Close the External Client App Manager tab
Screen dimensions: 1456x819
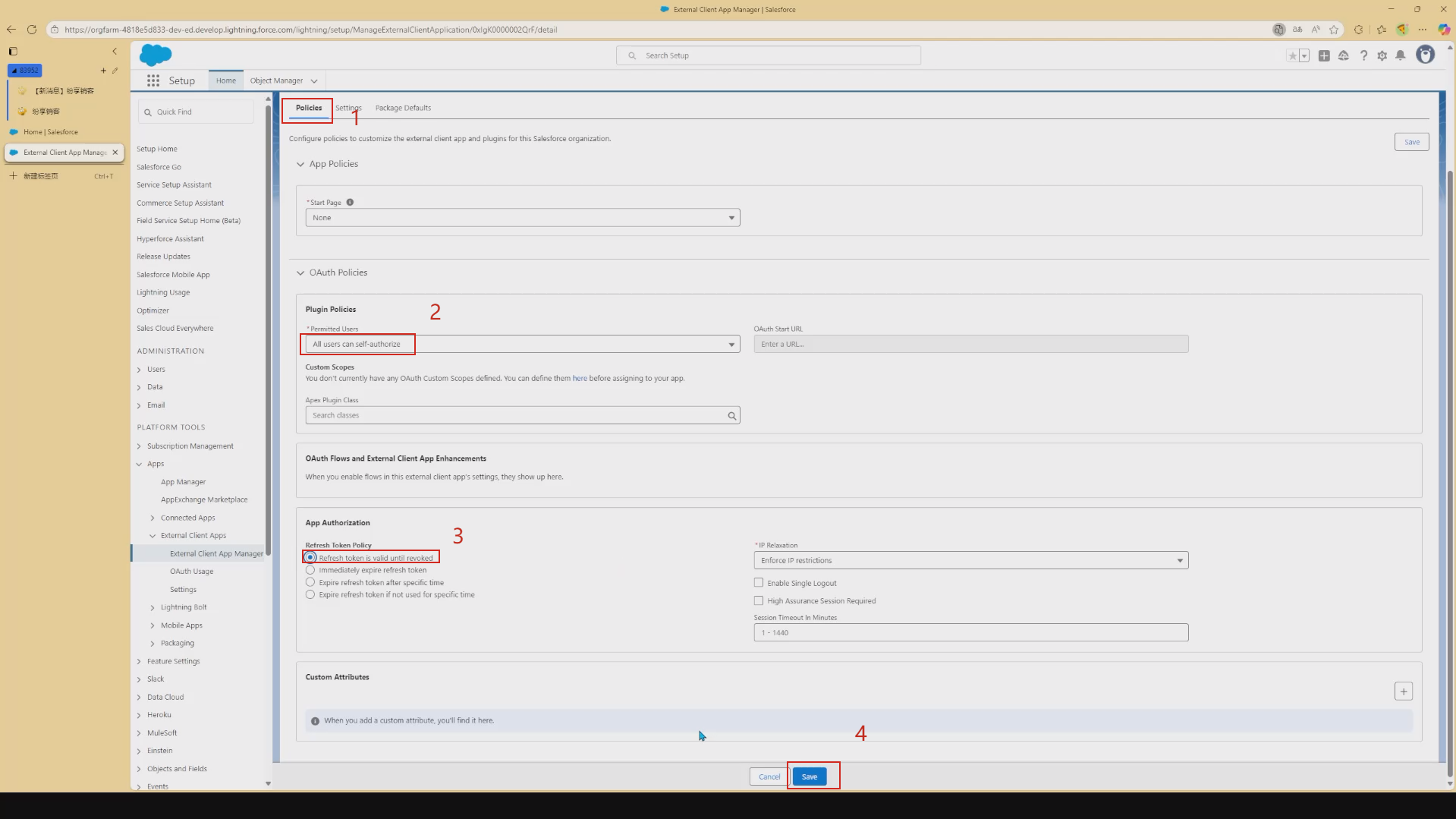115,153
